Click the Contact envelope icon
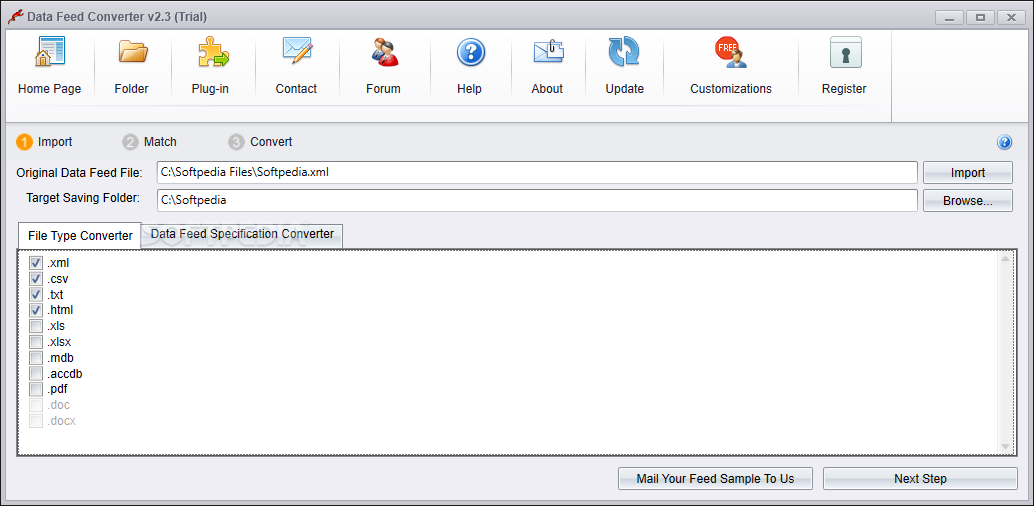 point(297,51)
